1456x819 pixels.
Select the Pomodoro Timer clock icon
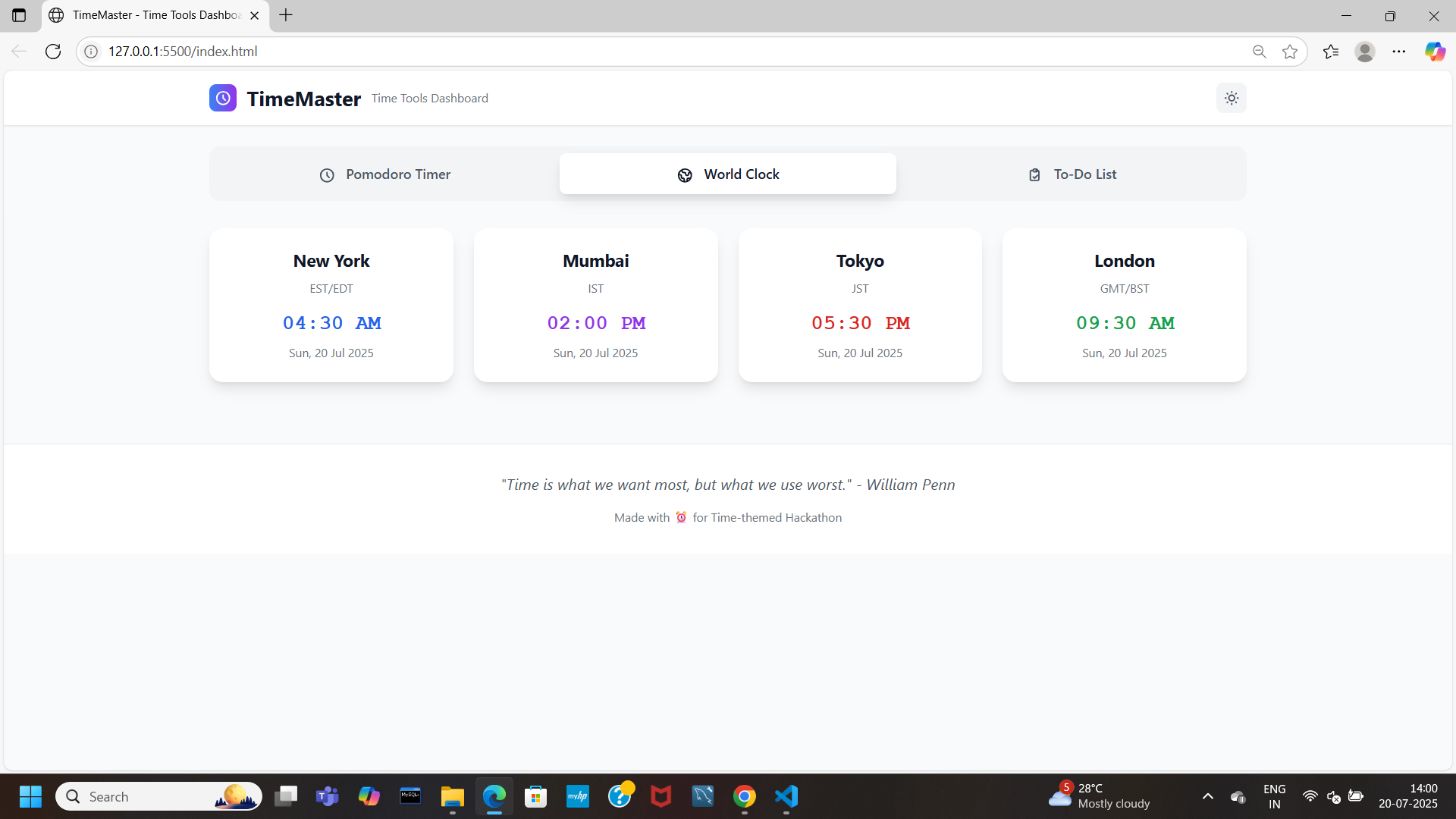[x=326, y=174]
